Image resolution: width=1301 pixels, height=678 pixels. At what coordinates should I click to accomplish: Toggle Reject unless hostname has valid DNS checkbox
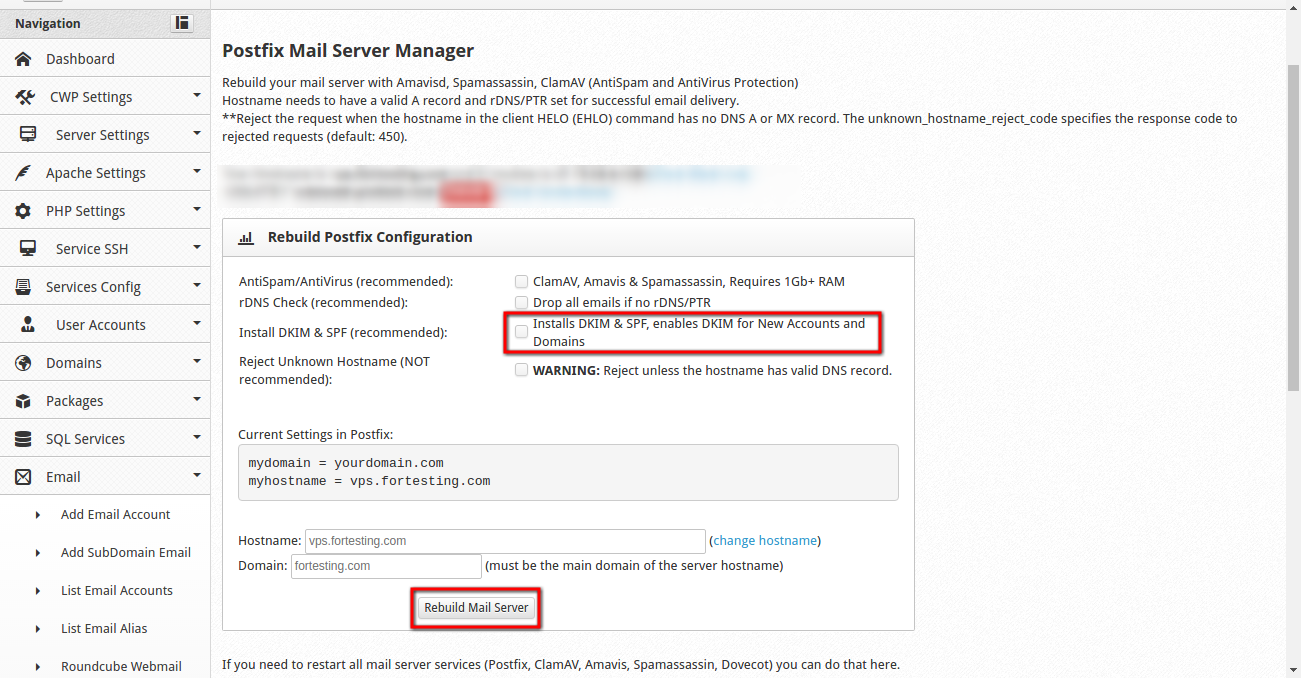click(x=521, y=370)
